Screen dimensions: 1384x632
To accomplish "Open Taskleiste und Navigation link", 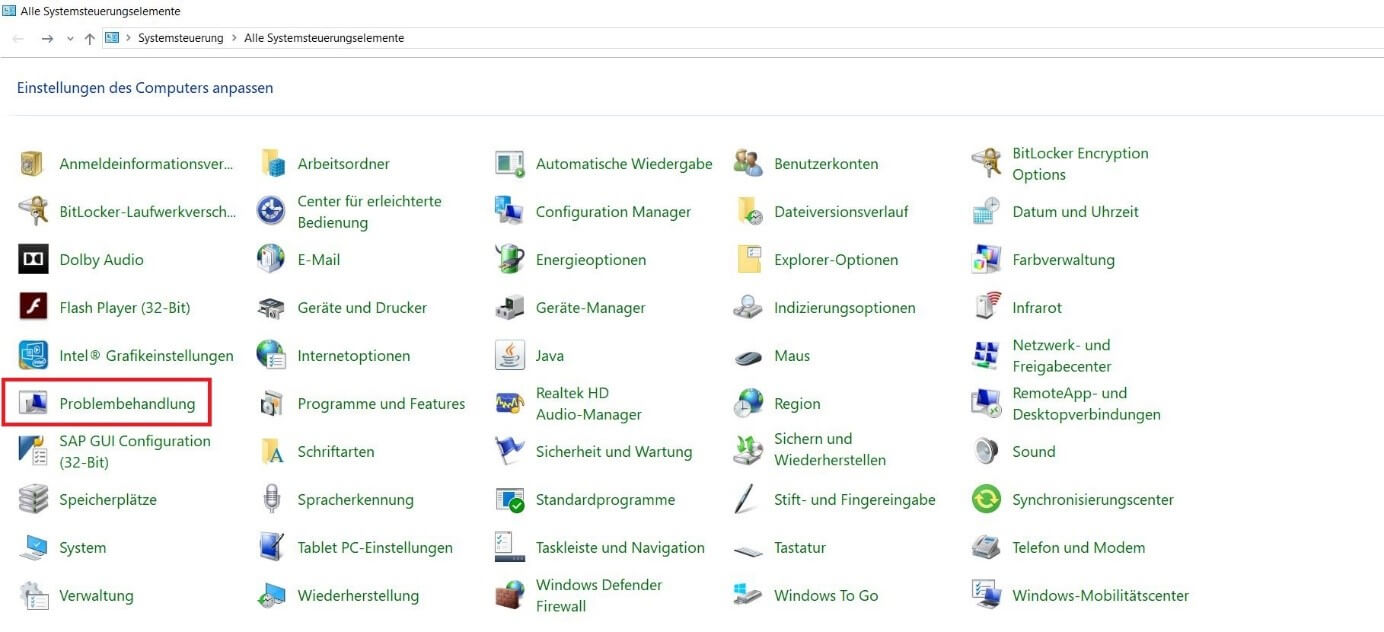I will (x=620, y=547).
